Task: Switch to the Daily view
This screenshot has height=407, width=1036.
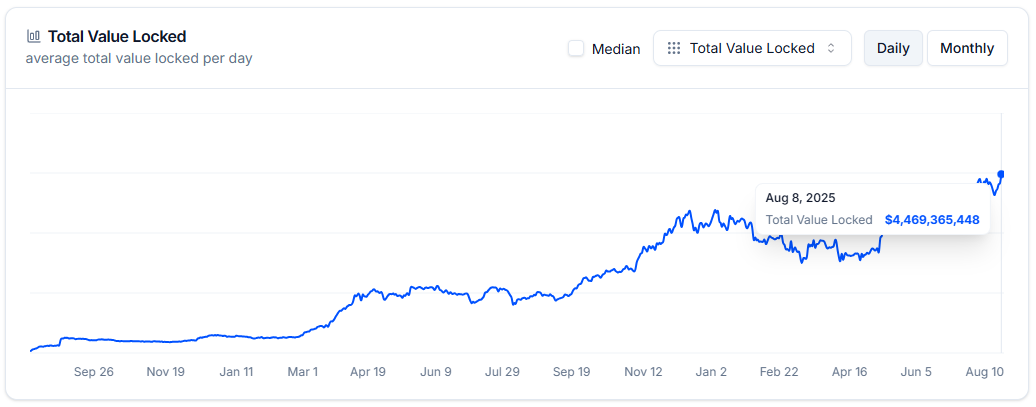Action: tap(892, 48)
